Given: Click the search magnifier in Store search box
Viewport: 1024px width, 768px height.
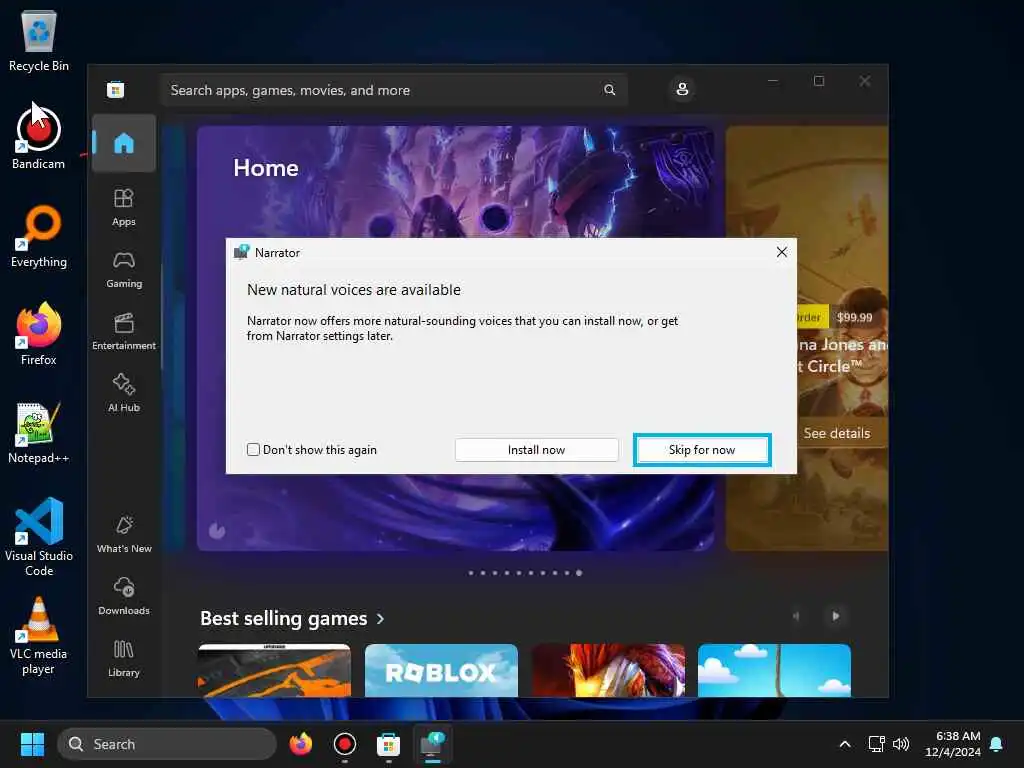Looking at the screenshot, I should (609, 90).
